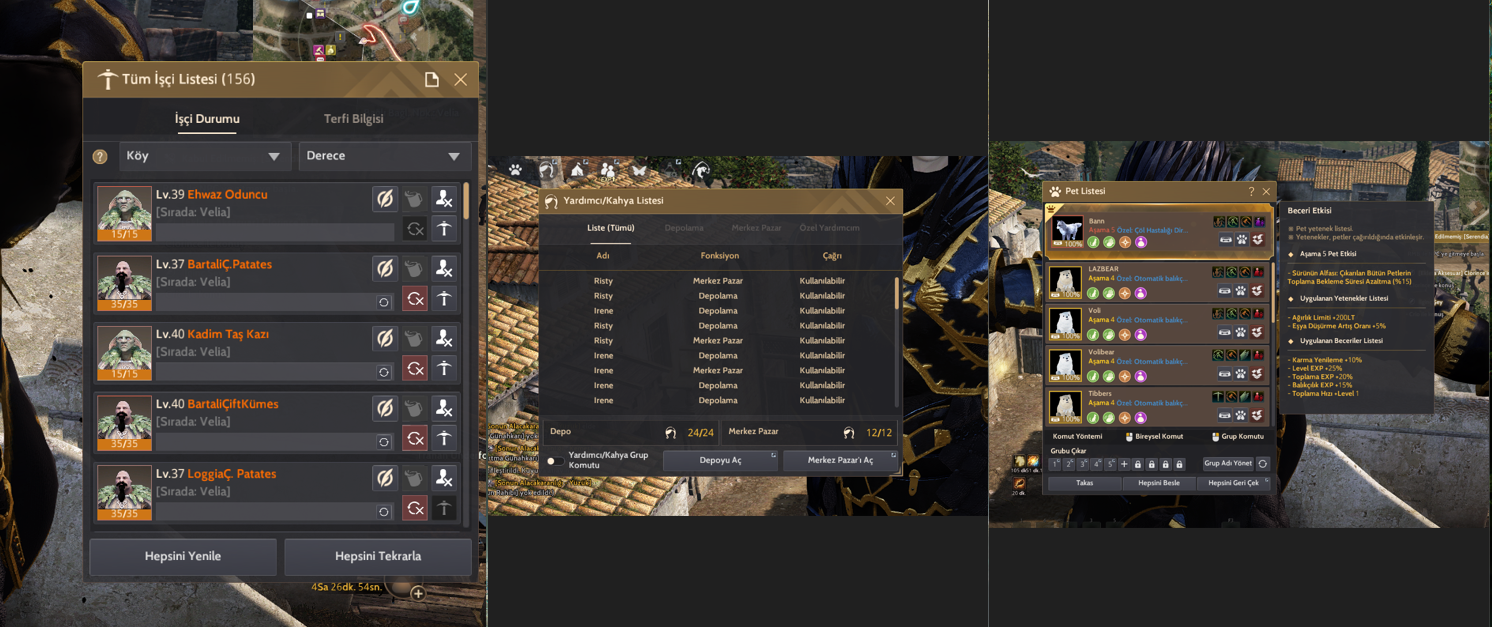Click pickaxe work icon for Ehwaz Oduncu

pos(444,229)
